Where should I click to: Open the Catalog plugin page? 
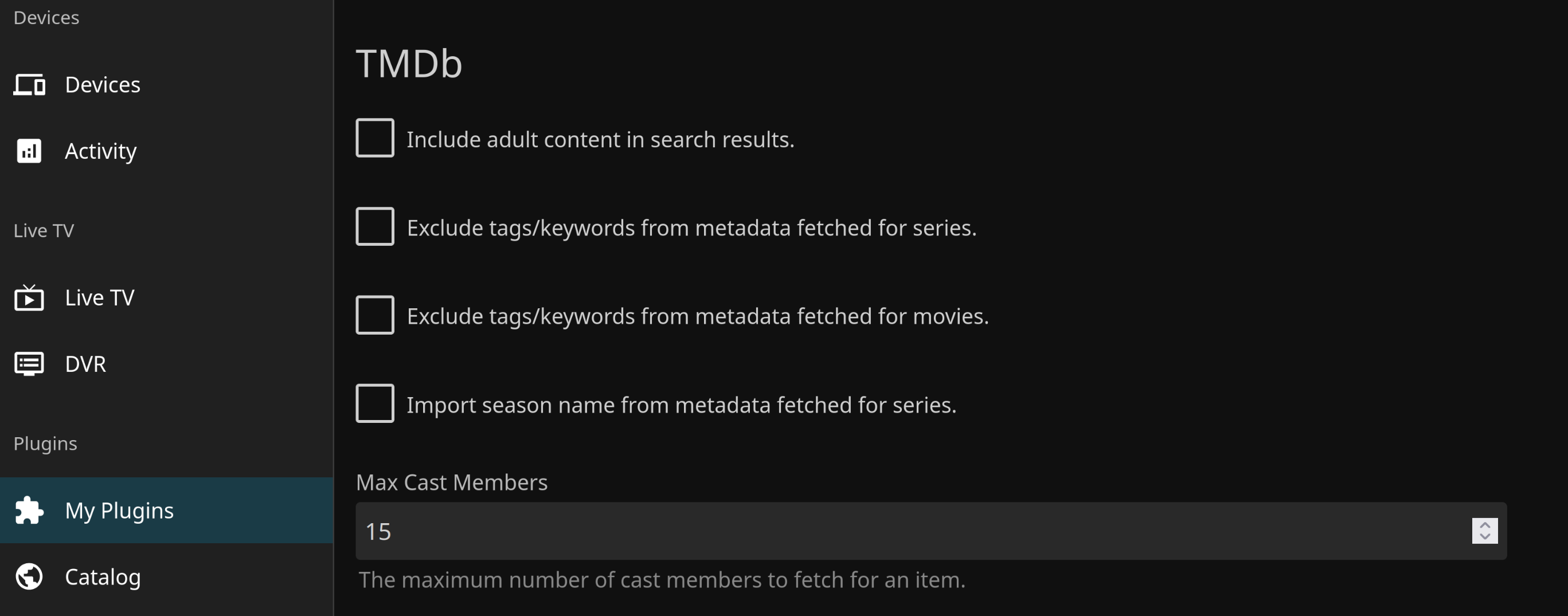[x=102, y=576]
